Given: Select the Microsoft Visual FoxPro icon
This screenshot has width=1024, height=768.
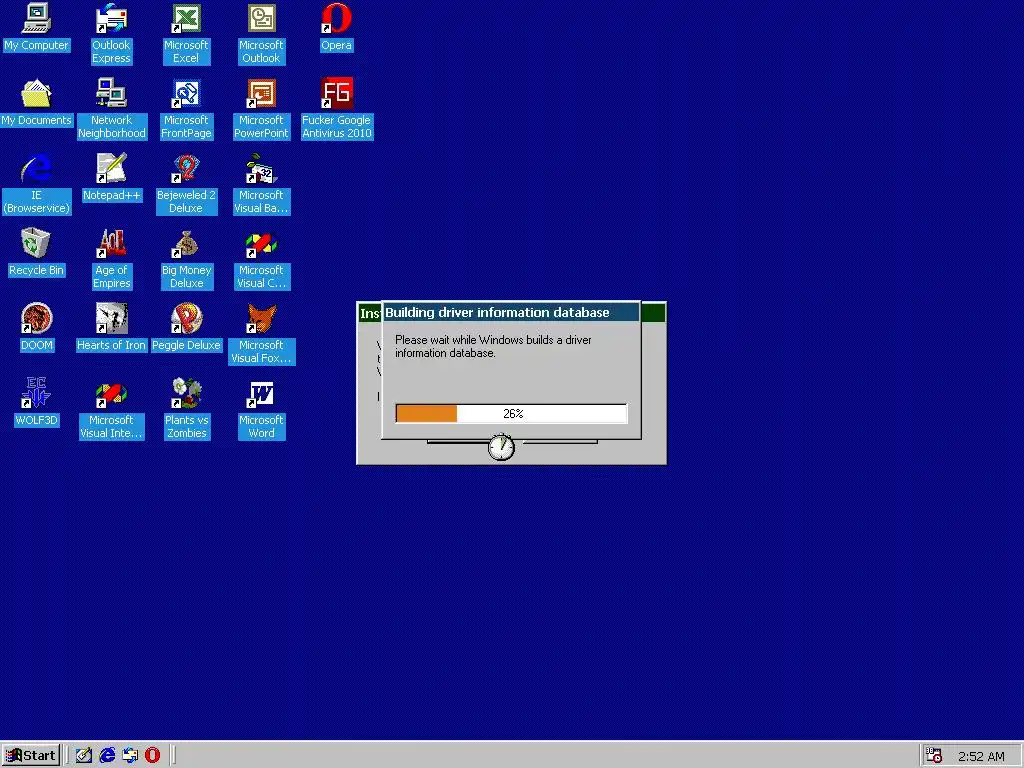Looking at the screenshot, I should [261, 334].
